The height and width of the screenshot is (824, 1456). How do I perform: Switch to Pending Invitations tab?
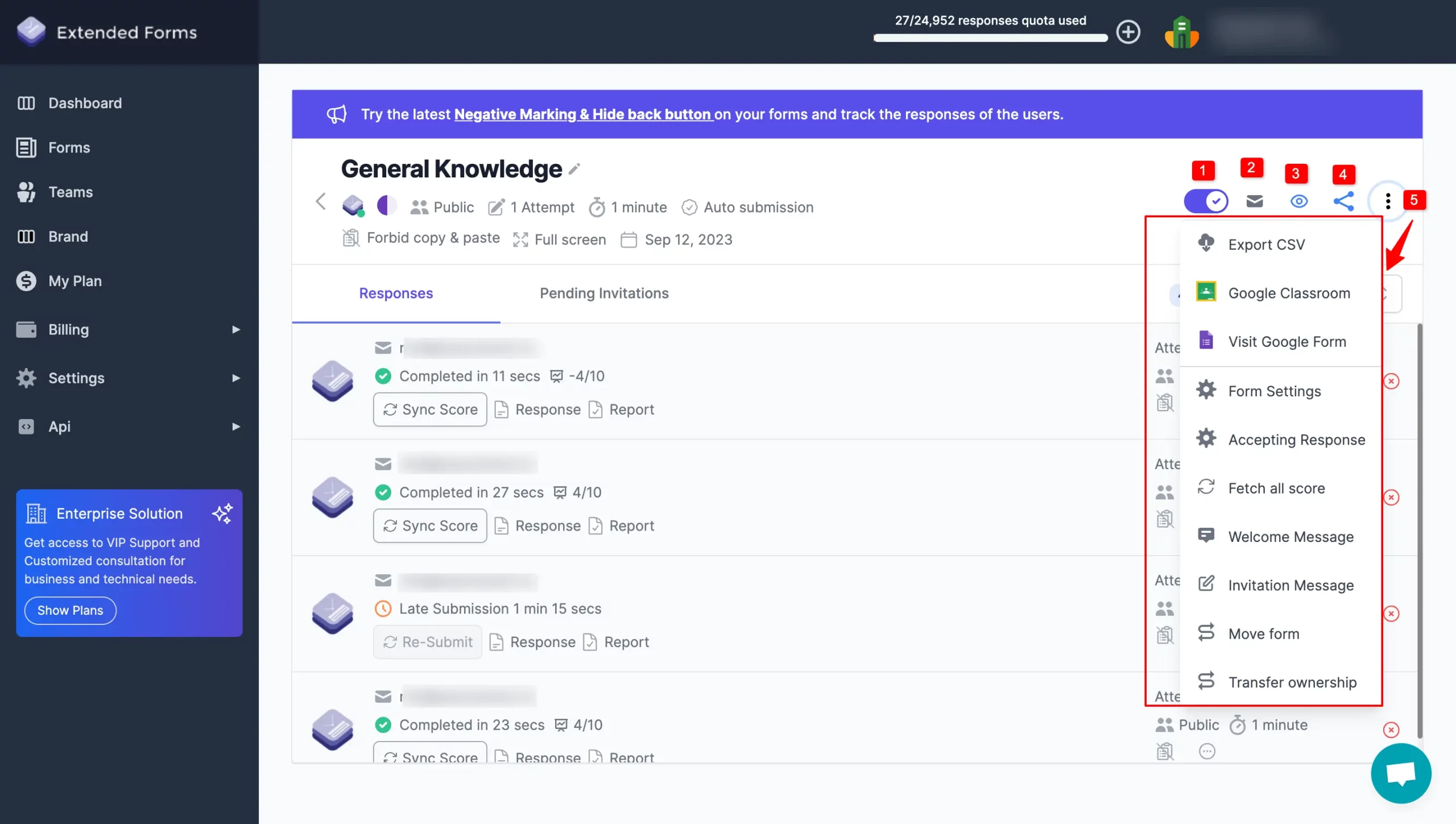[x=604, y=293]
